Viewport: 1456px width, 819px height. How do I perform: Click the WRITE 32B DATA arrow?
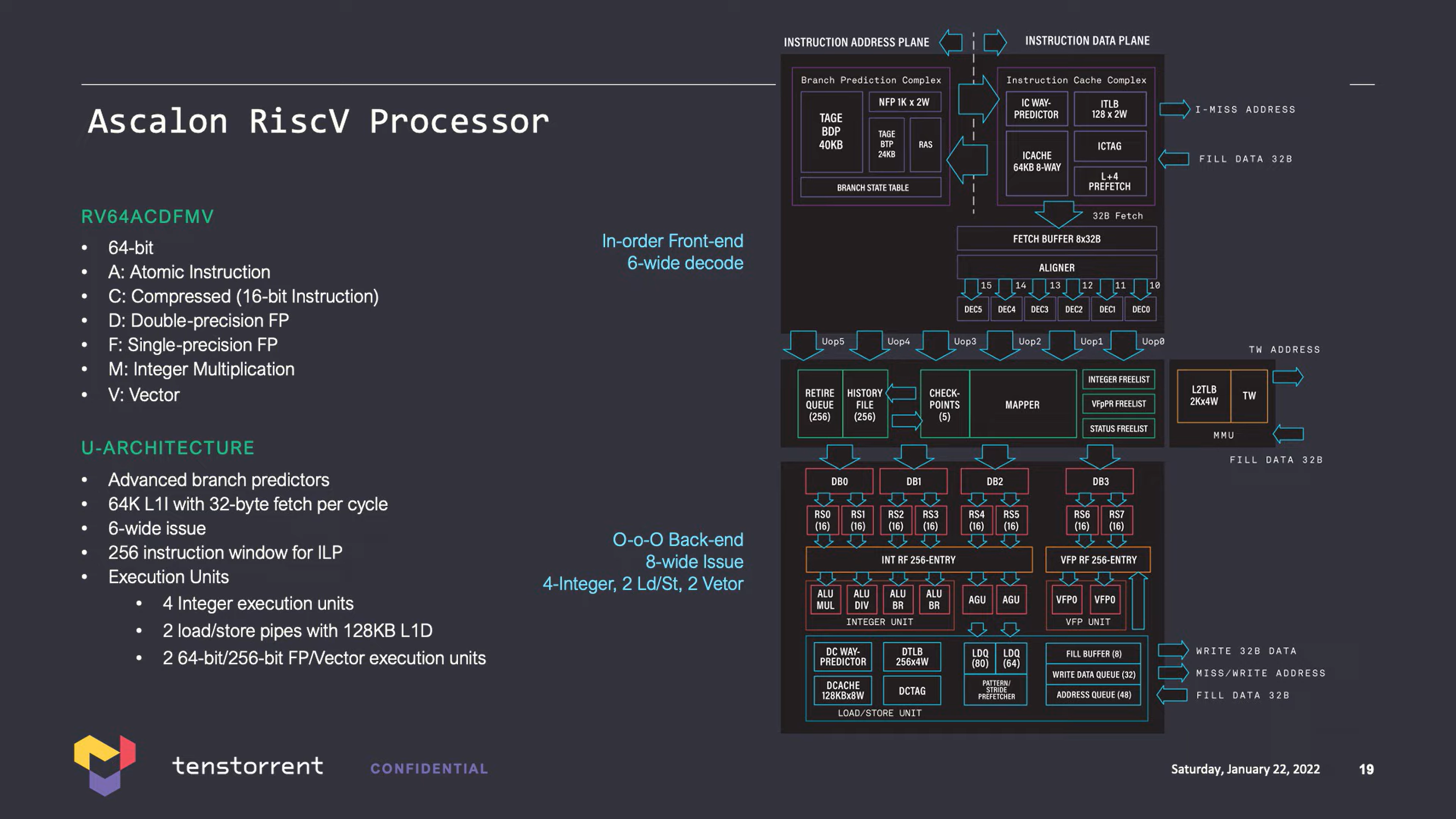1173,650
